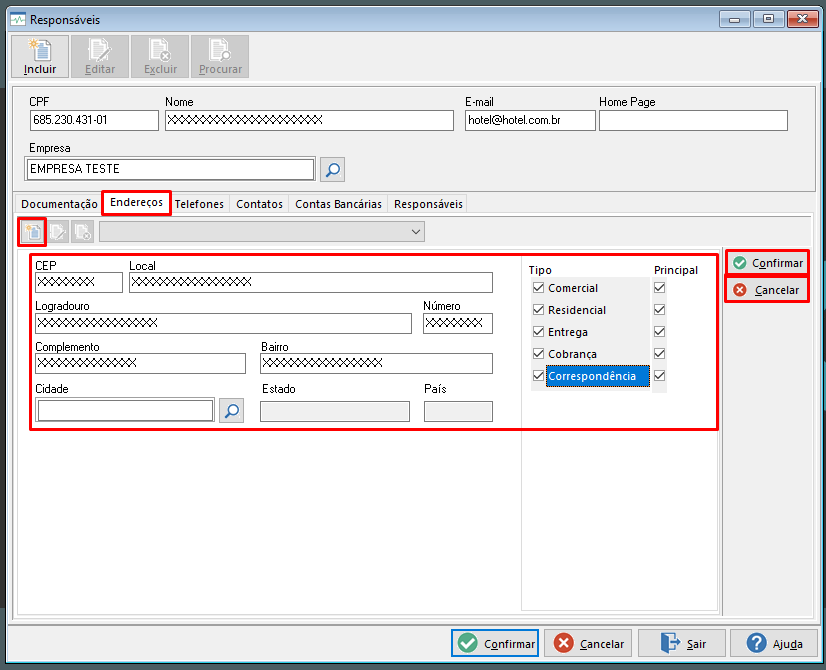Toggle Entrega tipo checkbox
The height and width of the screenshot is (670, 826).
click(538, 332)
